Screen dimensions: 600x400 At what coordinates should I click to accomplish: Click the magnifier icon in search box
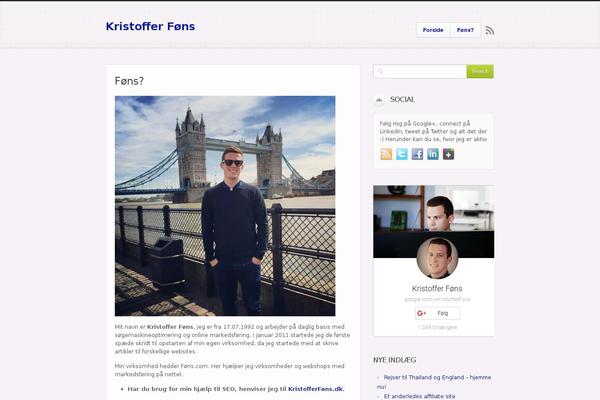pyautogui.click(x=380, y=71)
